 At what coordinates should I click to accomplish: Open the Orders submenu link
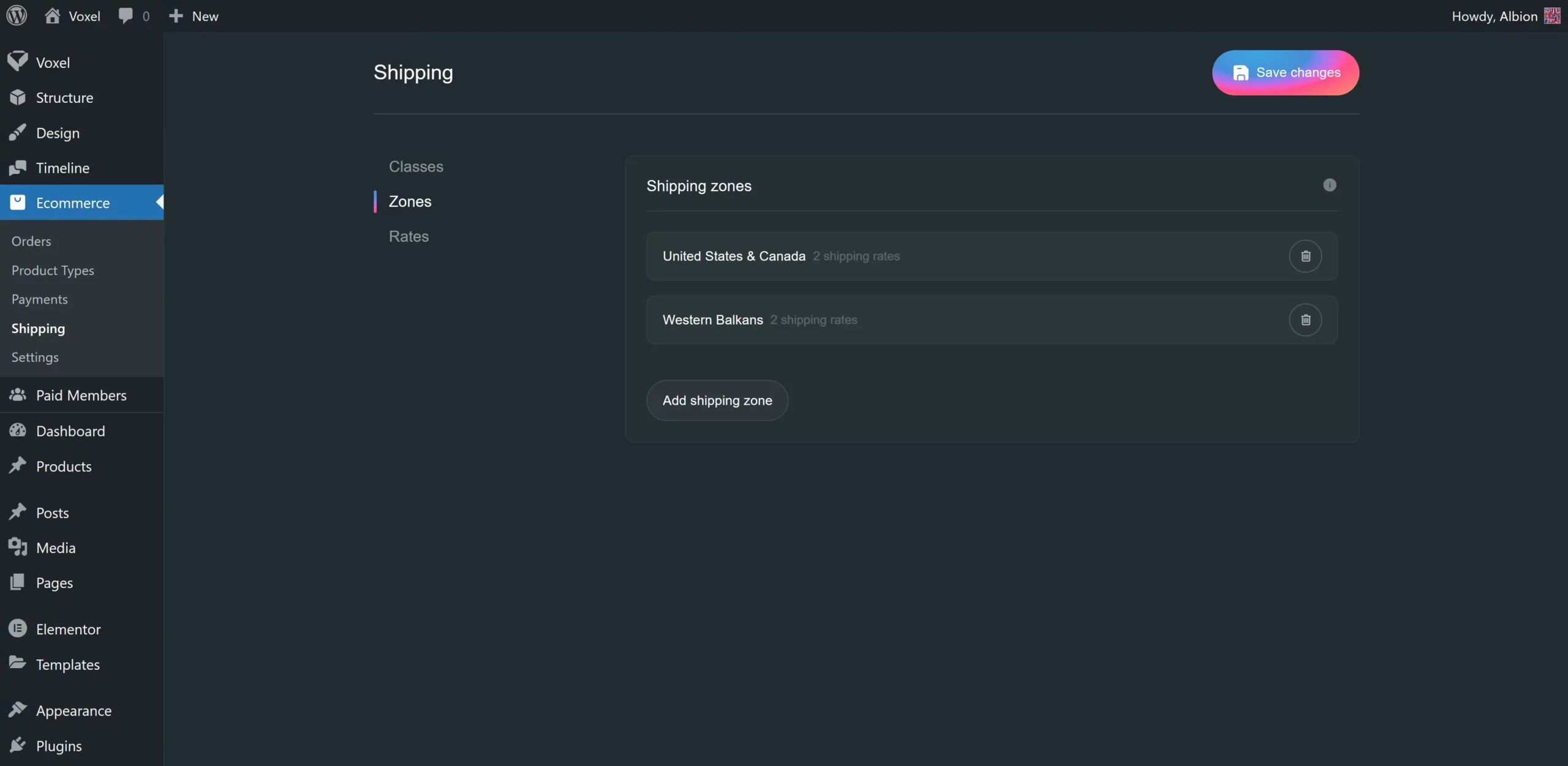pos(31,241)
